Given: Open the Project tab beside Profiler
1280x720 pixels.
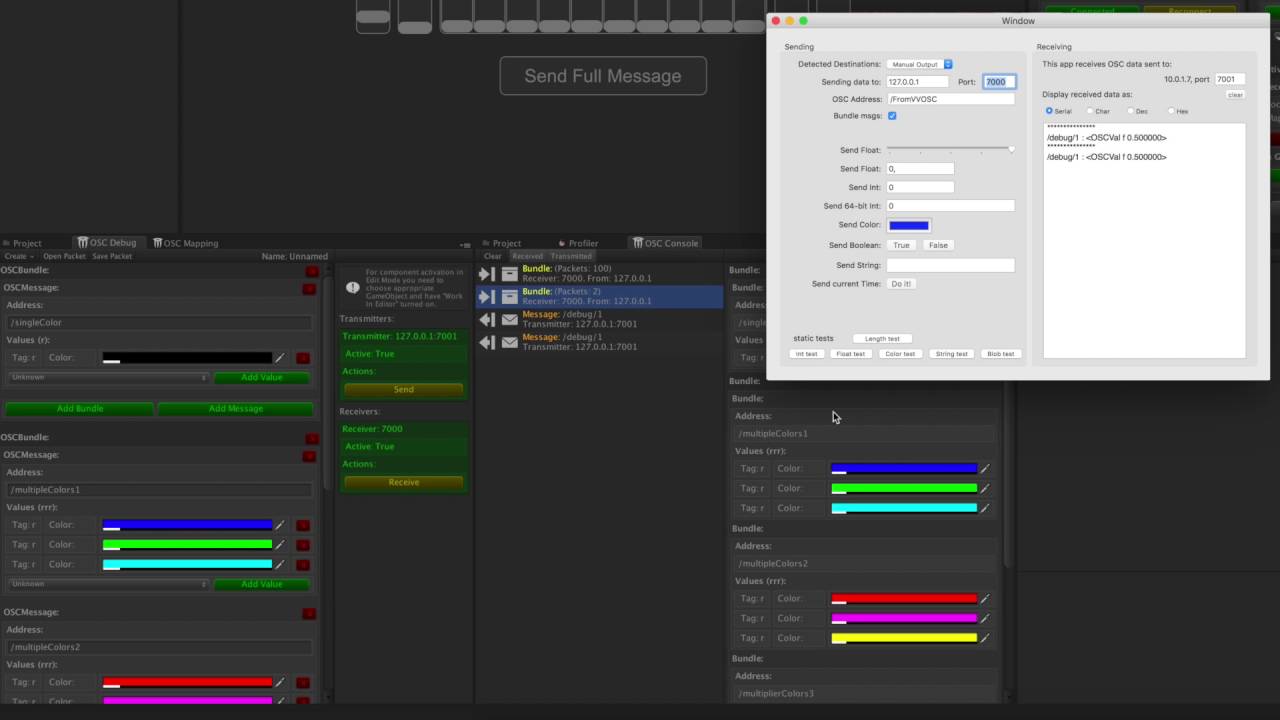Looking at the screenshot, I should click(x=501, y=243).
